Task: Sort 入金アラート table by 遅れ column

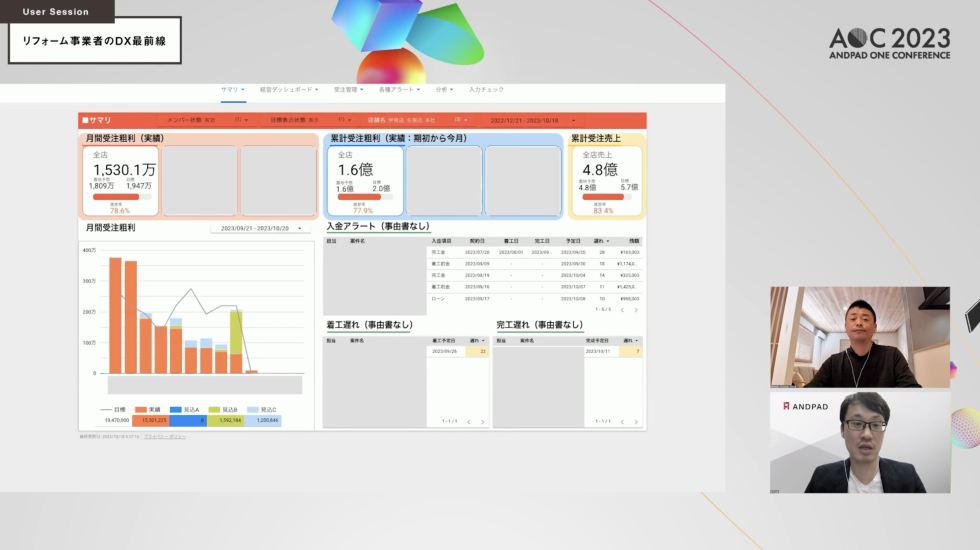Action: click(601, 241)
